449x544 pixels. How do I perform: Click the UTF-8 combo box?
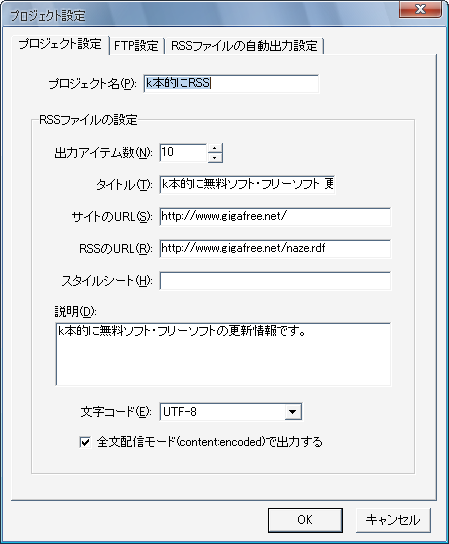[231, 412]
